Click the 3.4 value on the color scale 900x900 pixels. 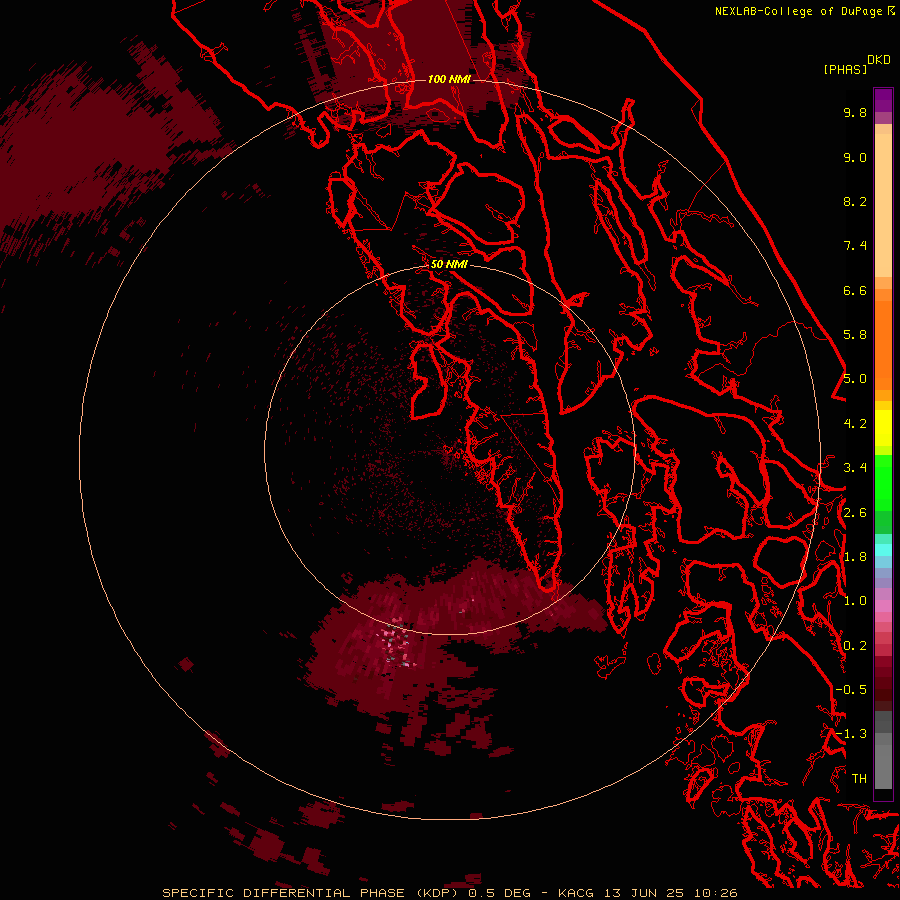coord(855,468)
